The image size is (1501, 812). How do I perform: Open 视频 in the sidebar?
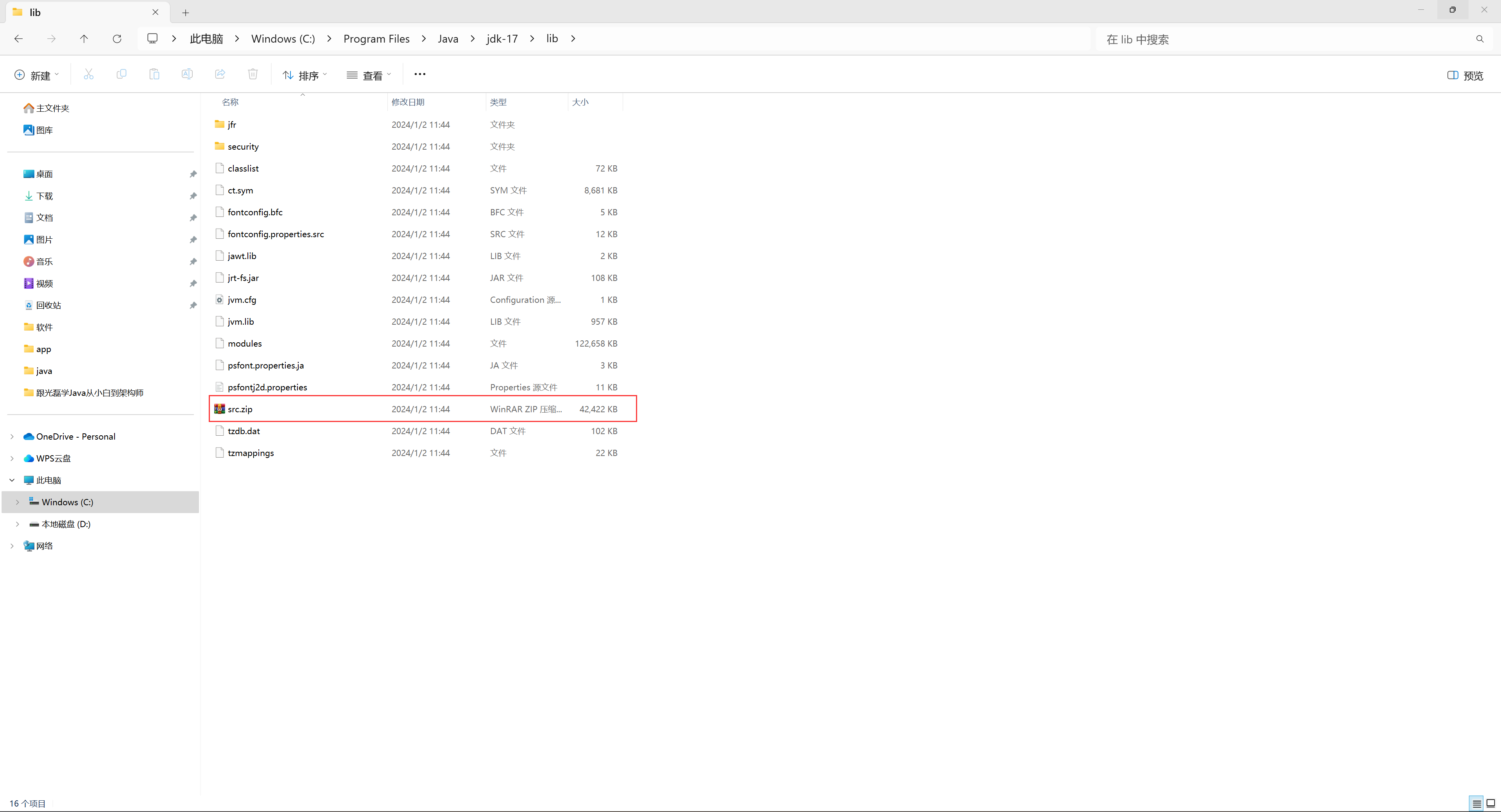click(44, 284)
